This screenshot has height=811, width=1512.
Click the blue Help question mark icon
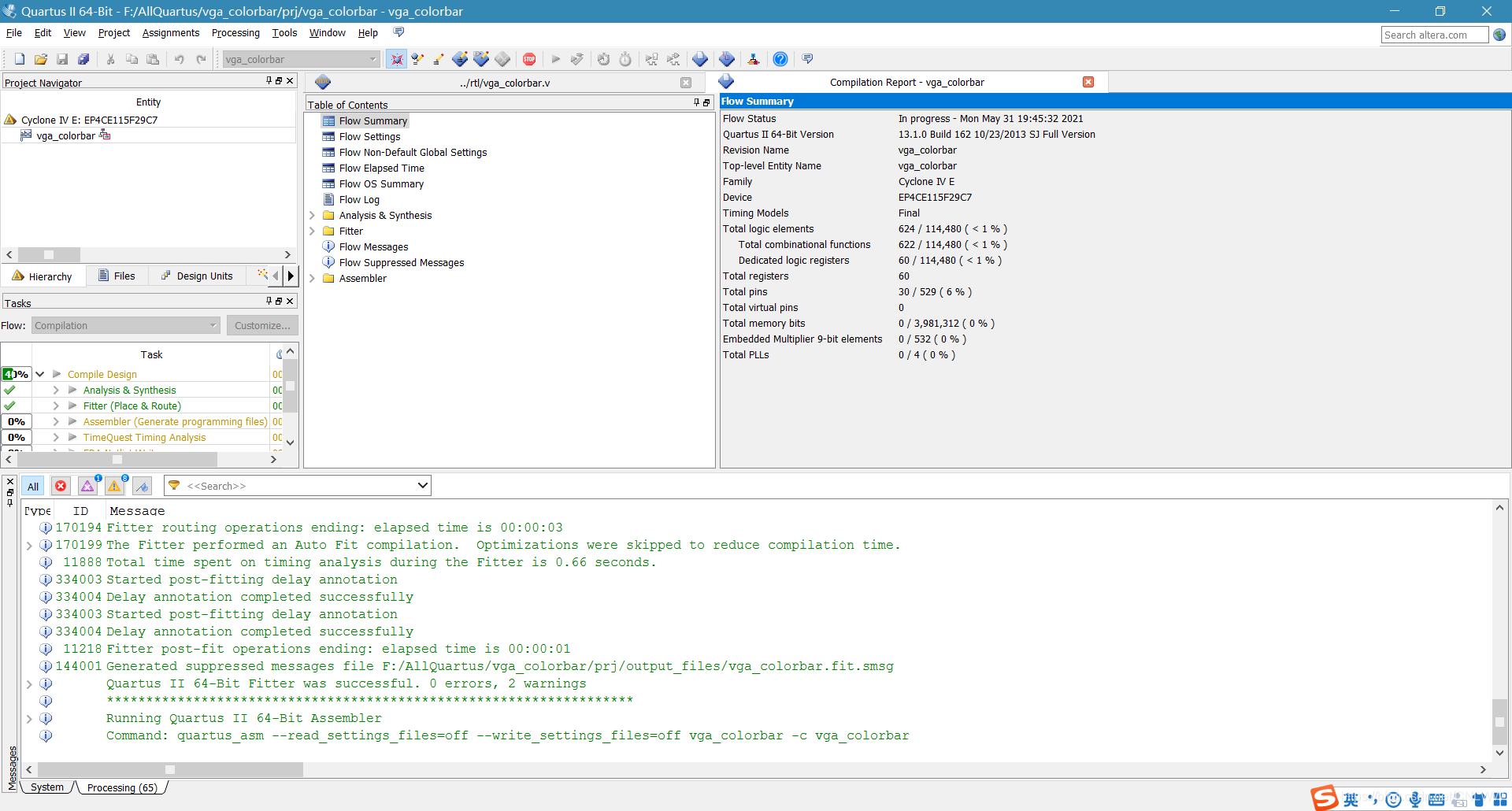tap(780, 59)
